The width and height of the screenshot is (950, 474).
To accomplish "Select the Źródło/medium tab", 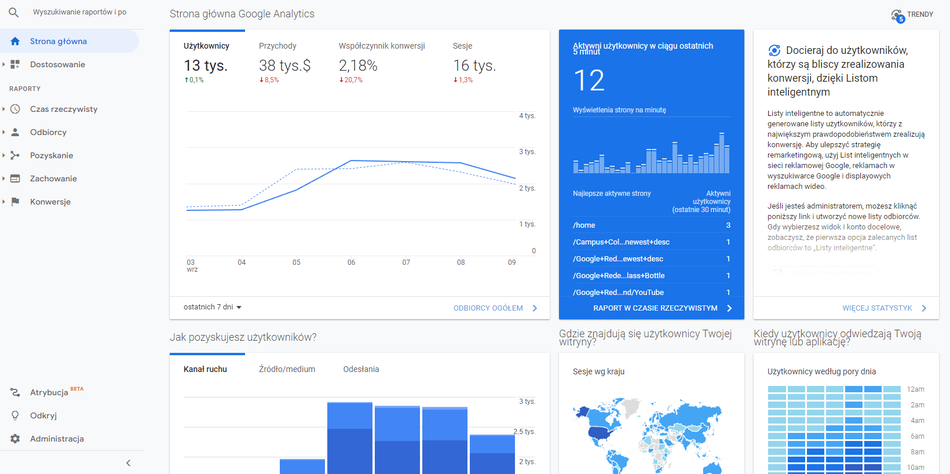I will (x=286, y=369).
